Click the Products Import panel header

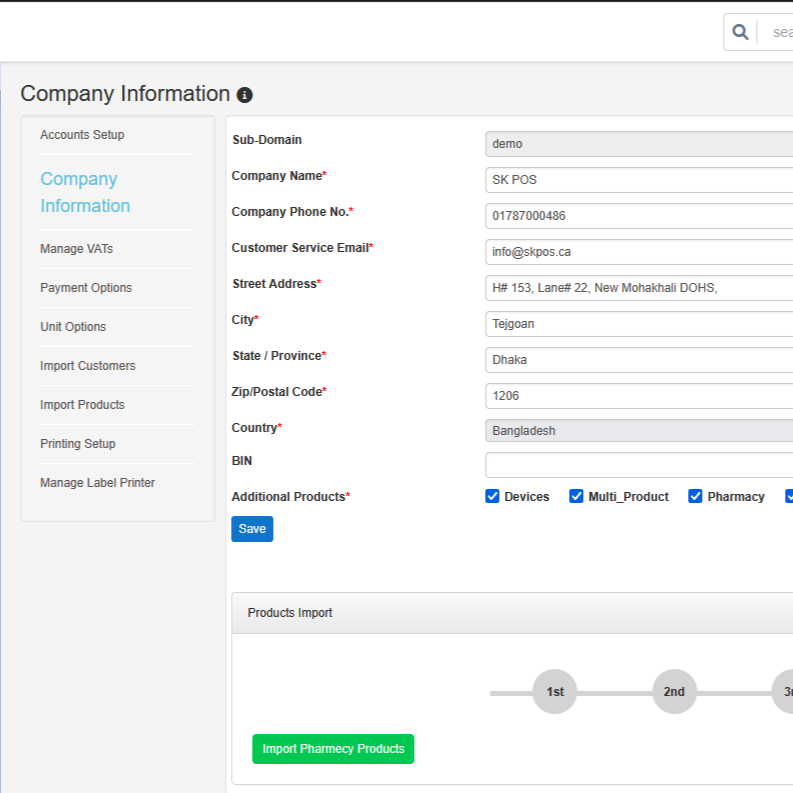click(x=512, y=613)
